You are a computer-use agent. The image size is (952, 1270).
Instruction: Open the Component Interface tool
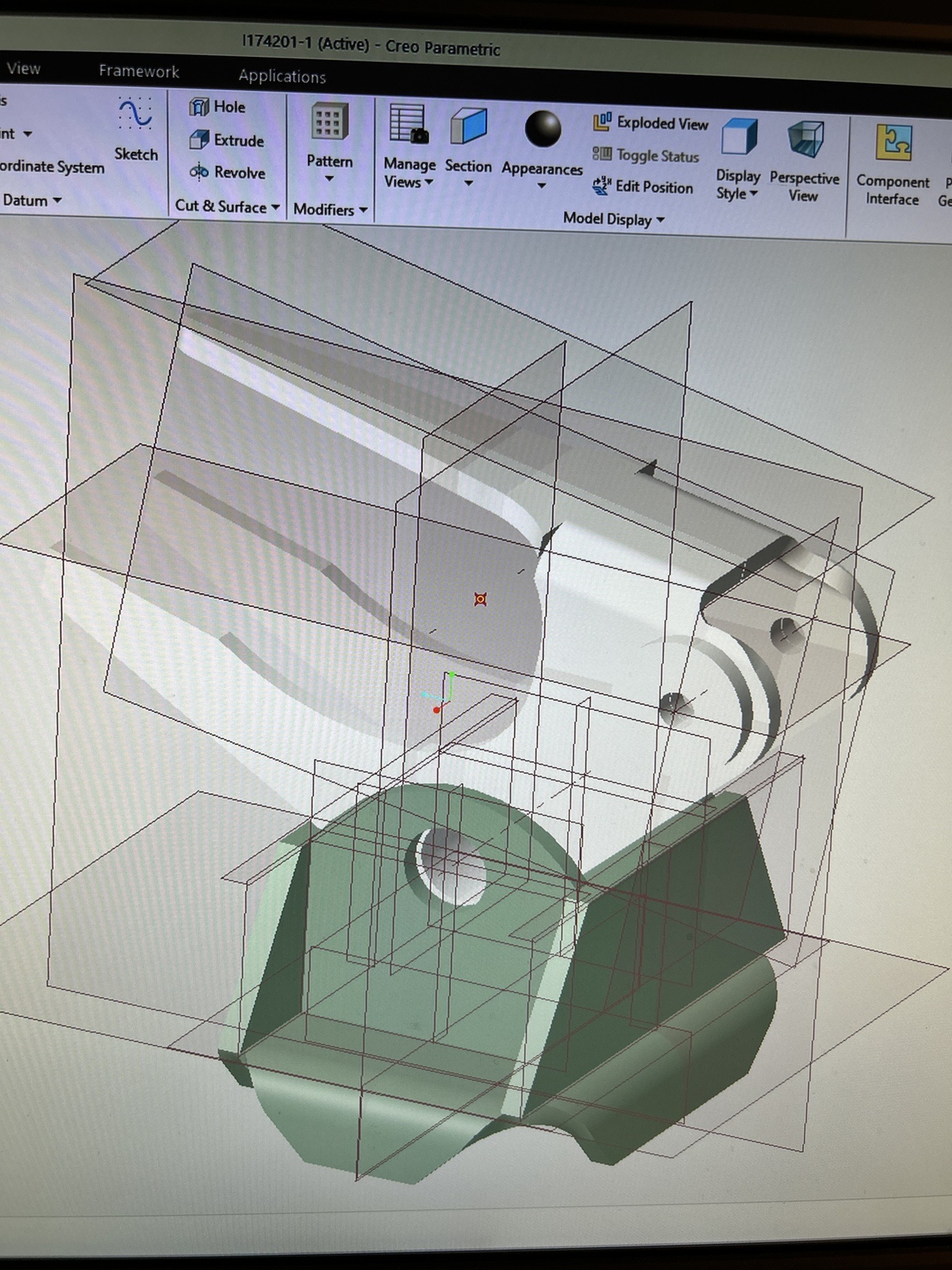tap(893, 144)
